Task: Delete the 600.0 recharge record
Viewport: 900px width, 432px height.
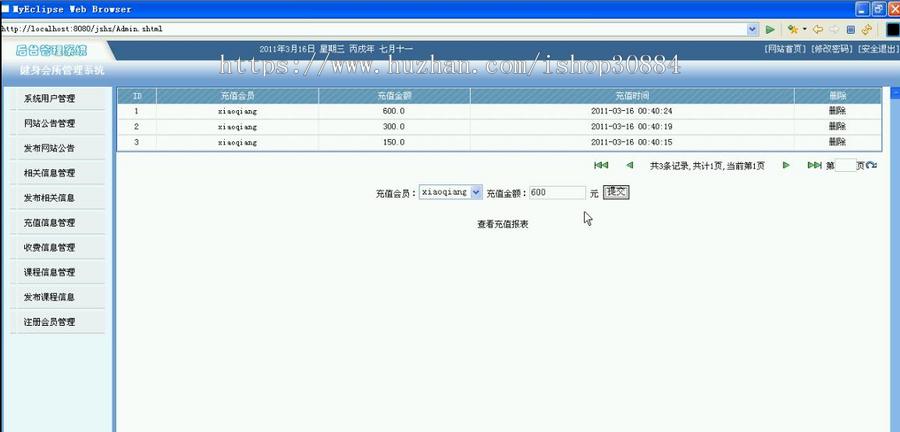Action: [x=837, y=111]
